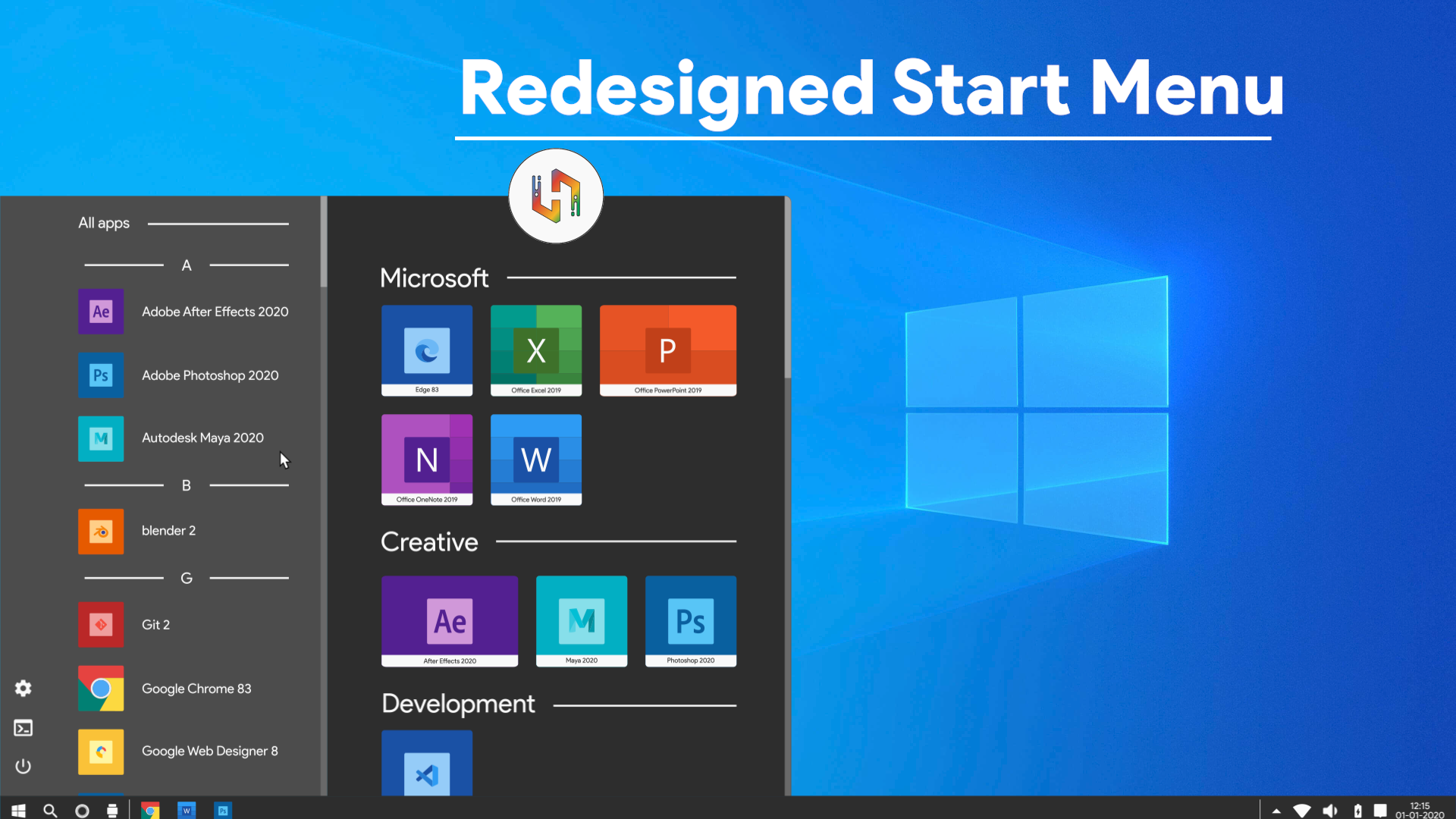Open Settings via the gear icon
Image resolution: width=1456 pixels, height=819 pixels.
(24, 689)
